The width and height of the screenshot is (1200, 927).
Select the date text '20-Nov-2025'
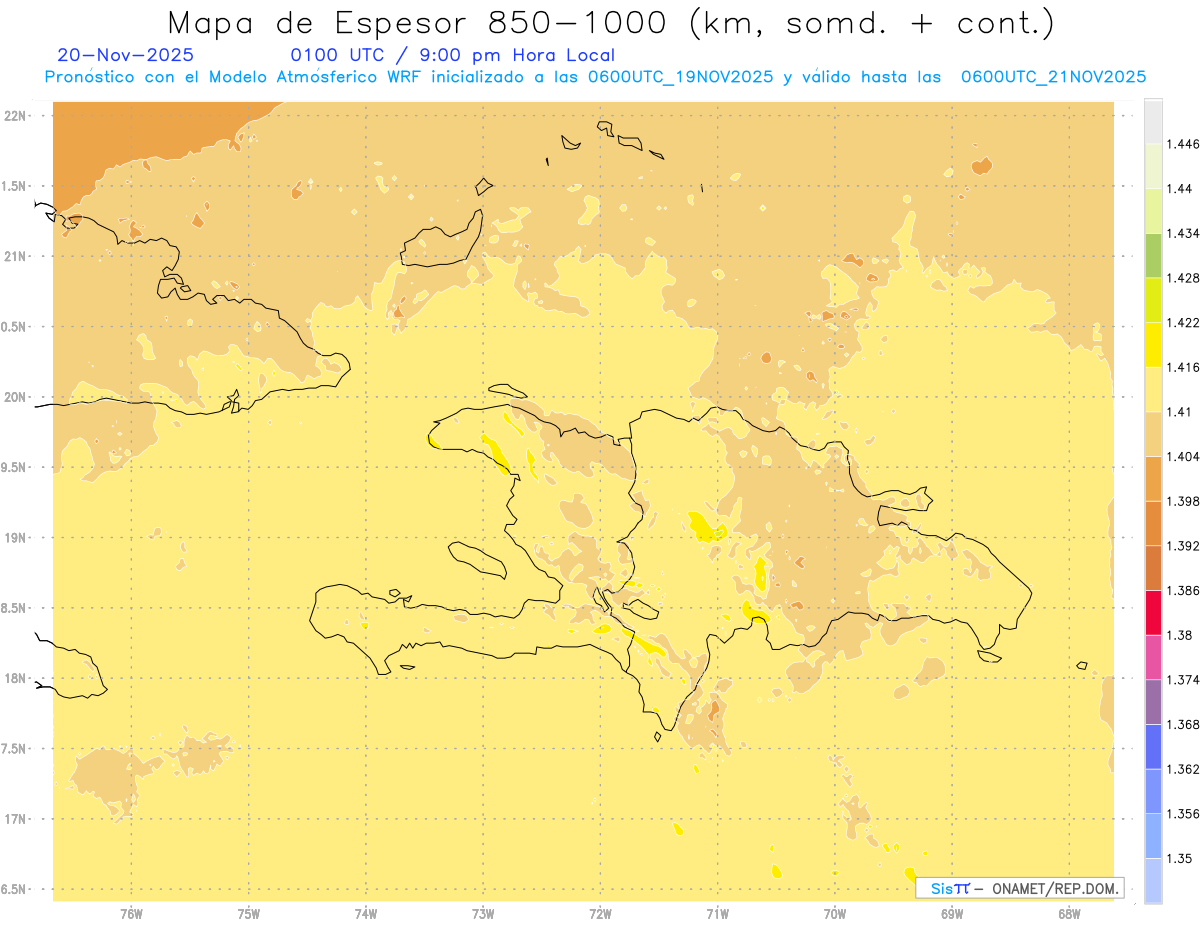[126, 56]
